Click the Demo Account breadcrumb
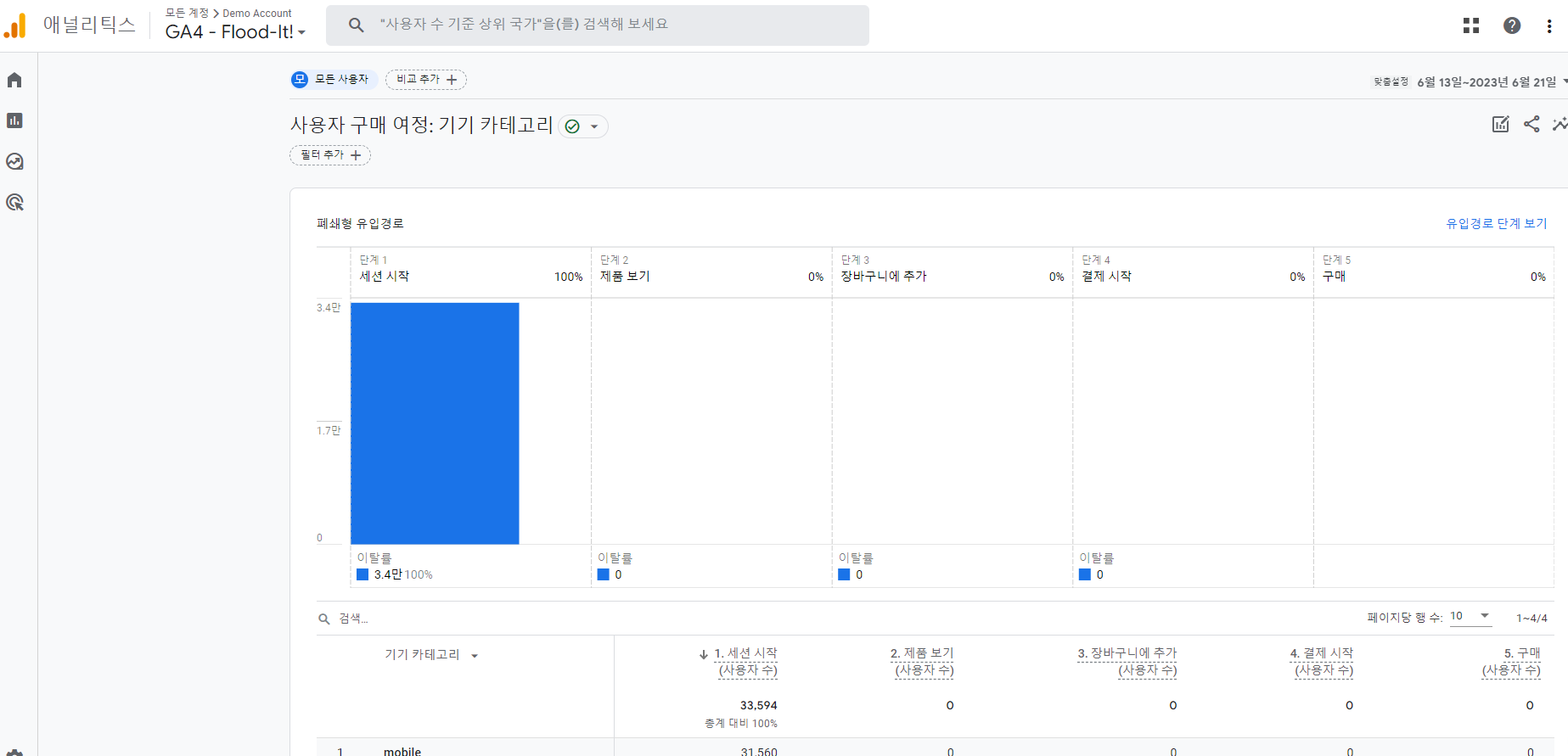1568x756 pixels. pos(257,13)
